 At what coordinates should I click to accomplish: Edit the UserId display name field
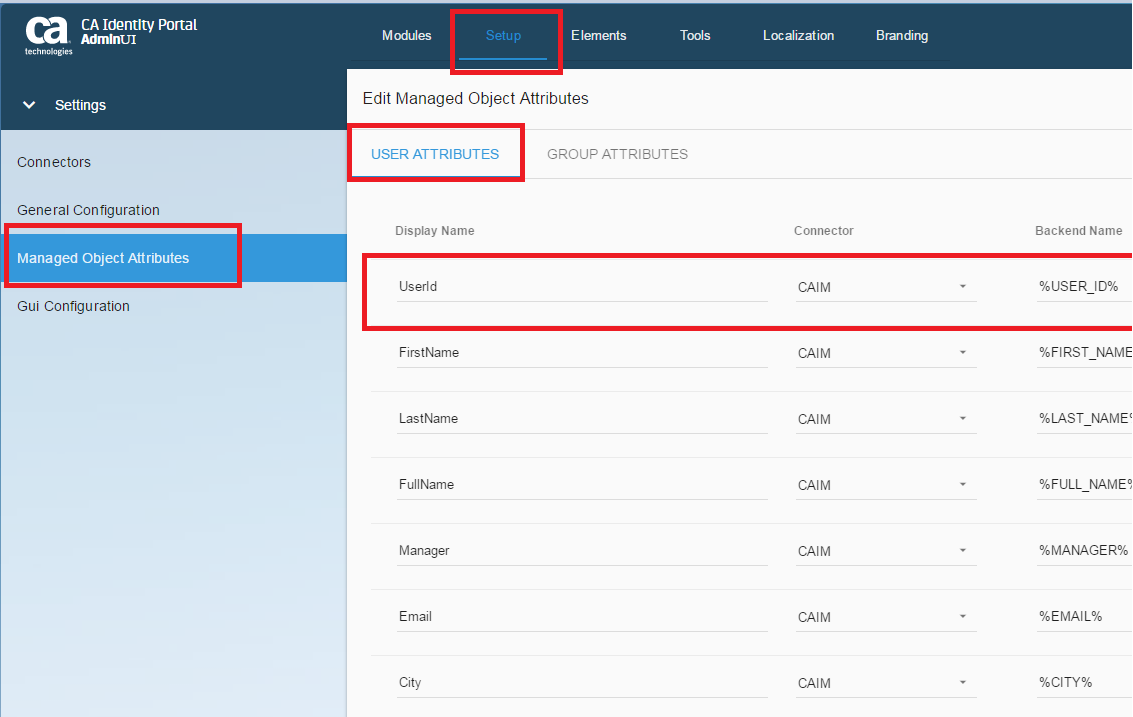(x=582, y=287)
